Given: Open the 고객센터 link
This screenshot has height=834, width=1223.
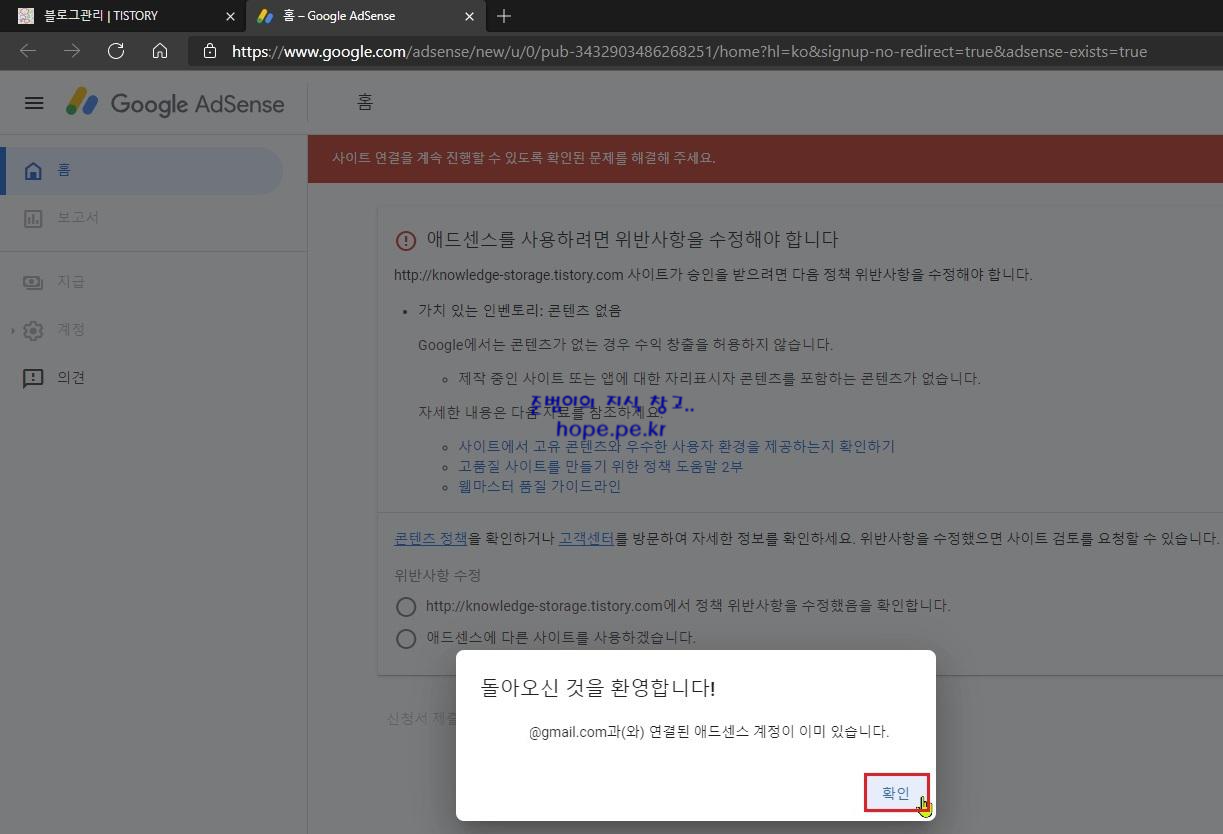Looking at the screenshot, I should click(586, 538).
